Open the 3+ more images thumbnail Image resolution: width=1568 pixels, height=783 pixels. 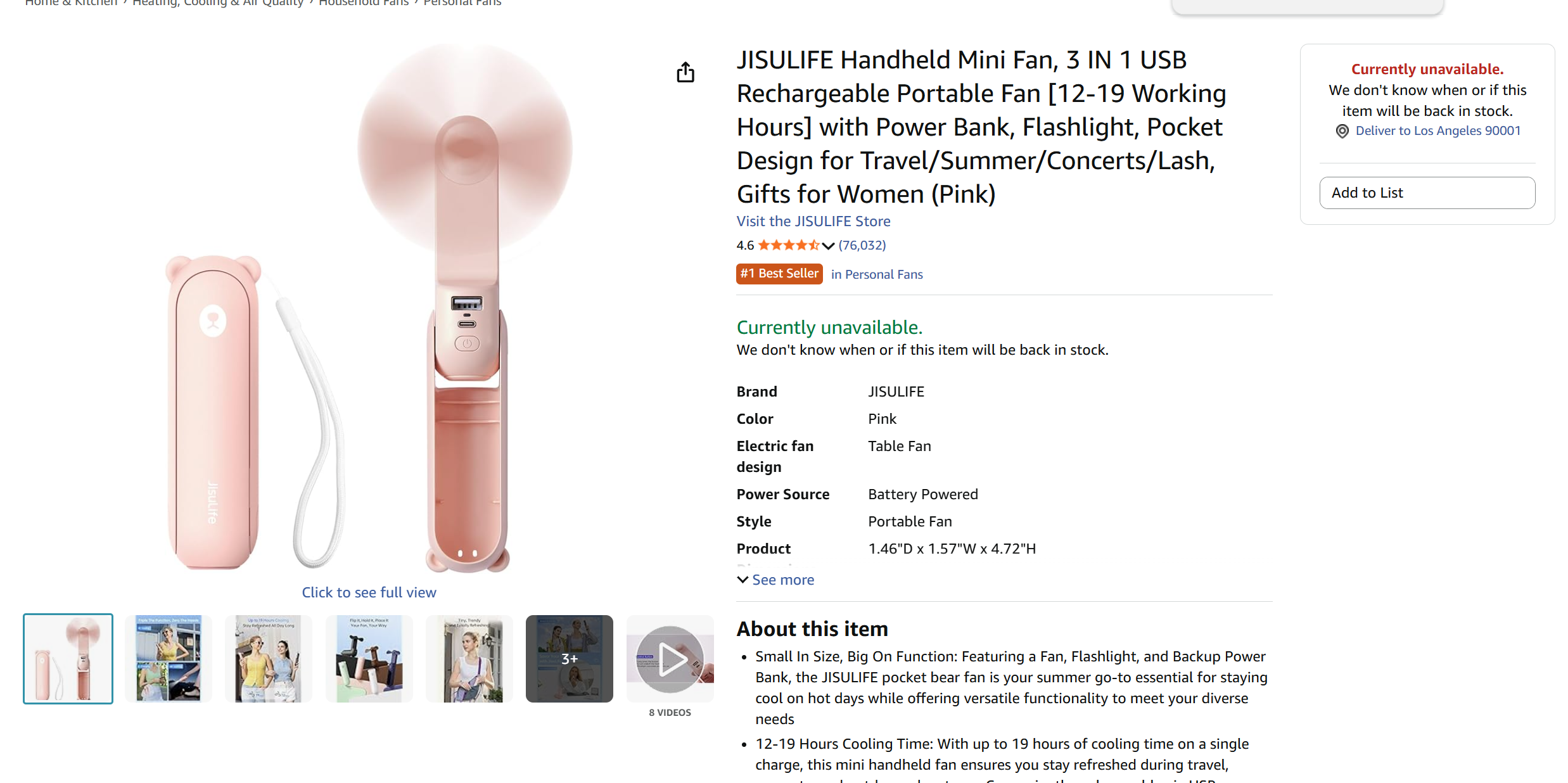click(570, 659)
